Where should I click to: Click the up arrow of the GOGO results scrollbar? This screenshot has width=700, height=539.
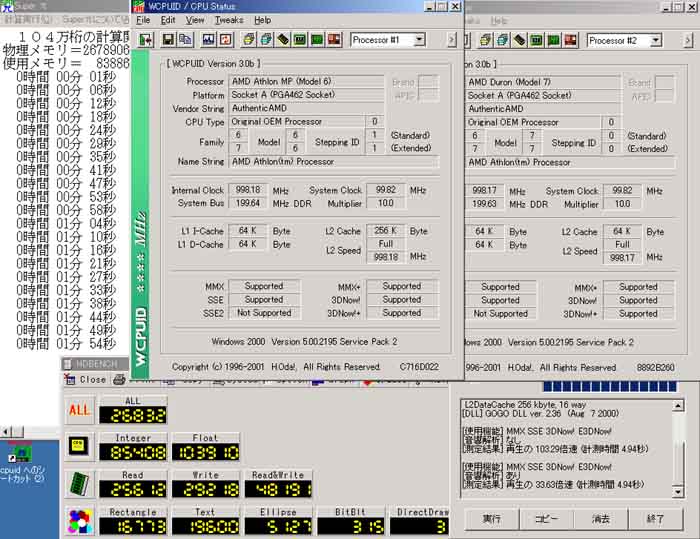(678, 405)
